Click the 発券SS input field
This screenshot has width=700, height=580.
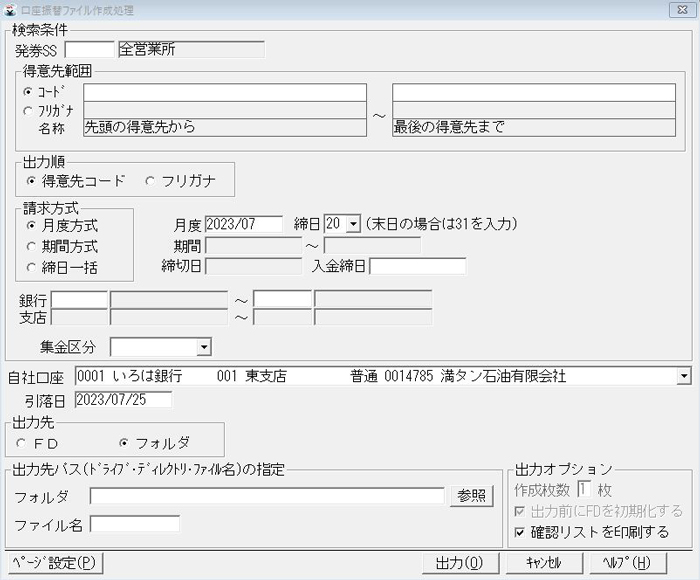(x=90, y=49)
